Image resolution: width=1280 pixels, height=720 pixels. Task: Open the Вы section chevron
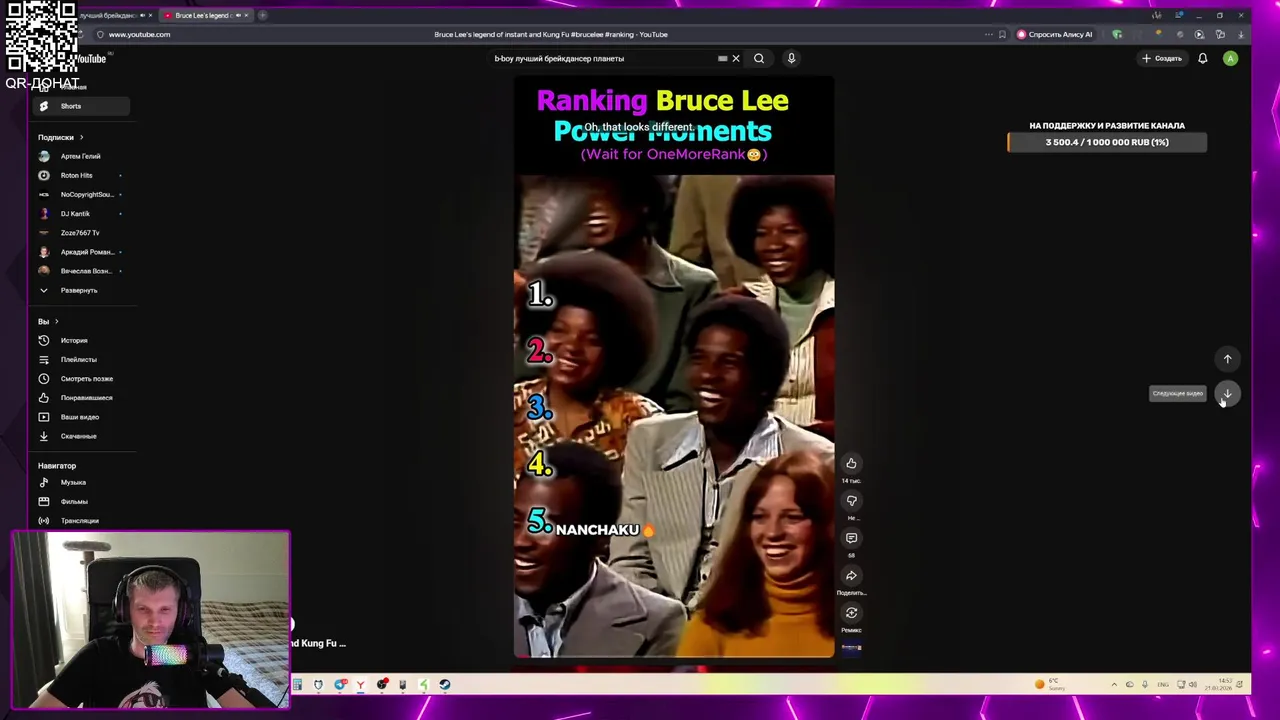[56, 321]
